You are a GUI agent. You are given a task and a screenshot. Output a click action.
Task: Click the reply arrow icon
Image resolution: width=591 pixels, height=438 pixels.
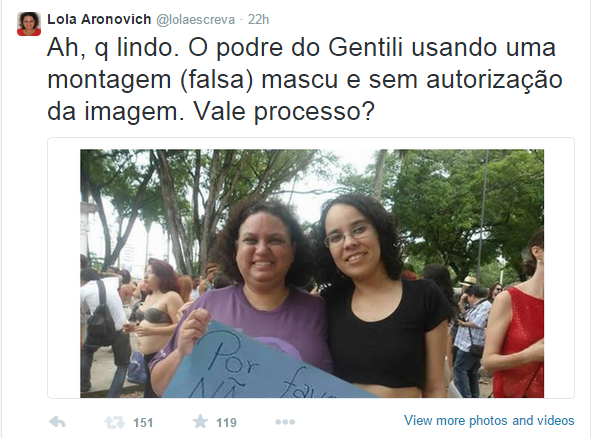57,422
